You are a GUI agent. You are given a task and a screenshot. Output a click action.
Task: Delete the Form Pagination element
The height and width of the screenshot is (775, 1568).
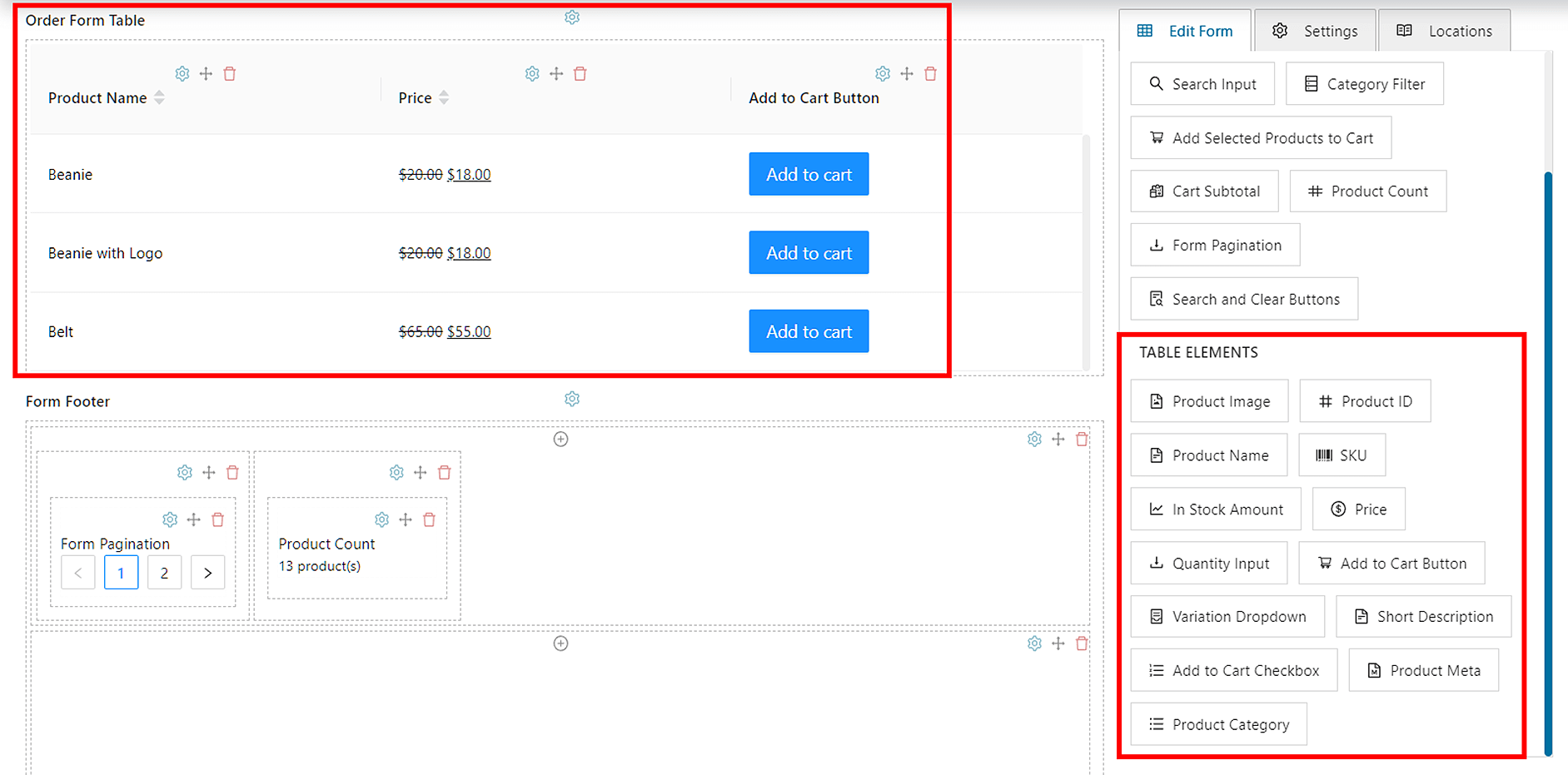[218, 519]
